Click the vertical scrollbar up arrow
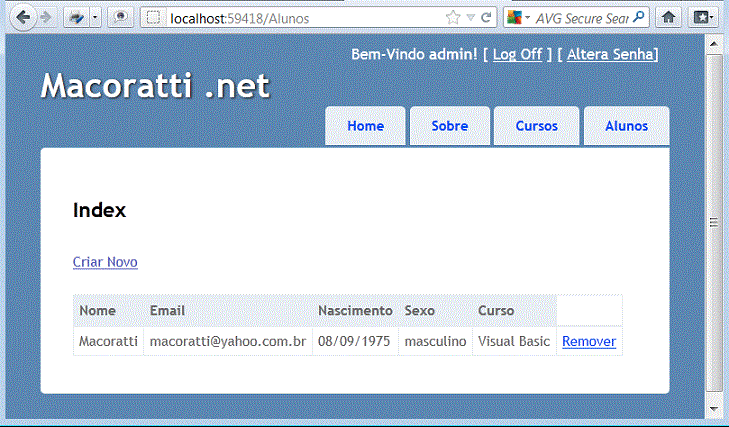 [x=714, y=44]
